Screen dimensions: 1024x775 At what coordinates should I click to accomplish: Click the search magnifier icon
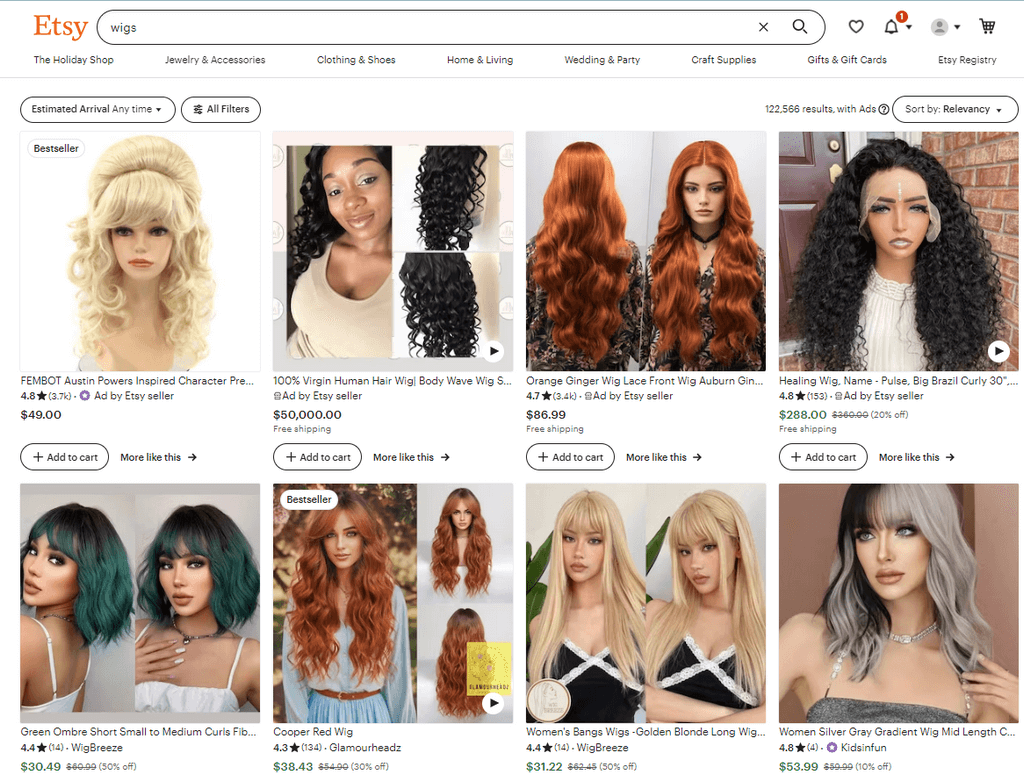click(x=799, y=26)
